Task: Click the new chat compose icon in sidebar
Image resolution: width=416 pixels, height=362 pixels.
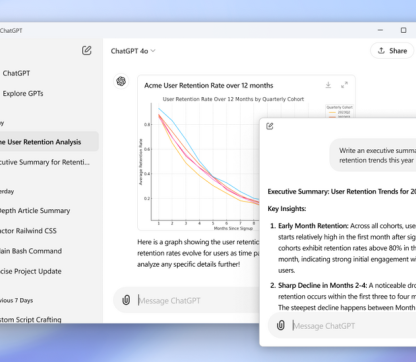Action: point(87,50)
